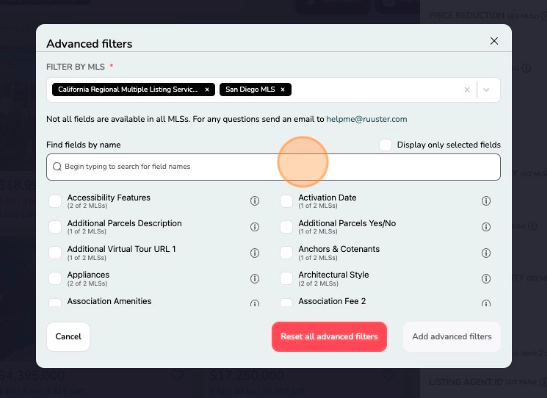Click Reset all advanced filters button
Image resolution: width=547 pixels, height=398 pixels.
click(329, 337)
